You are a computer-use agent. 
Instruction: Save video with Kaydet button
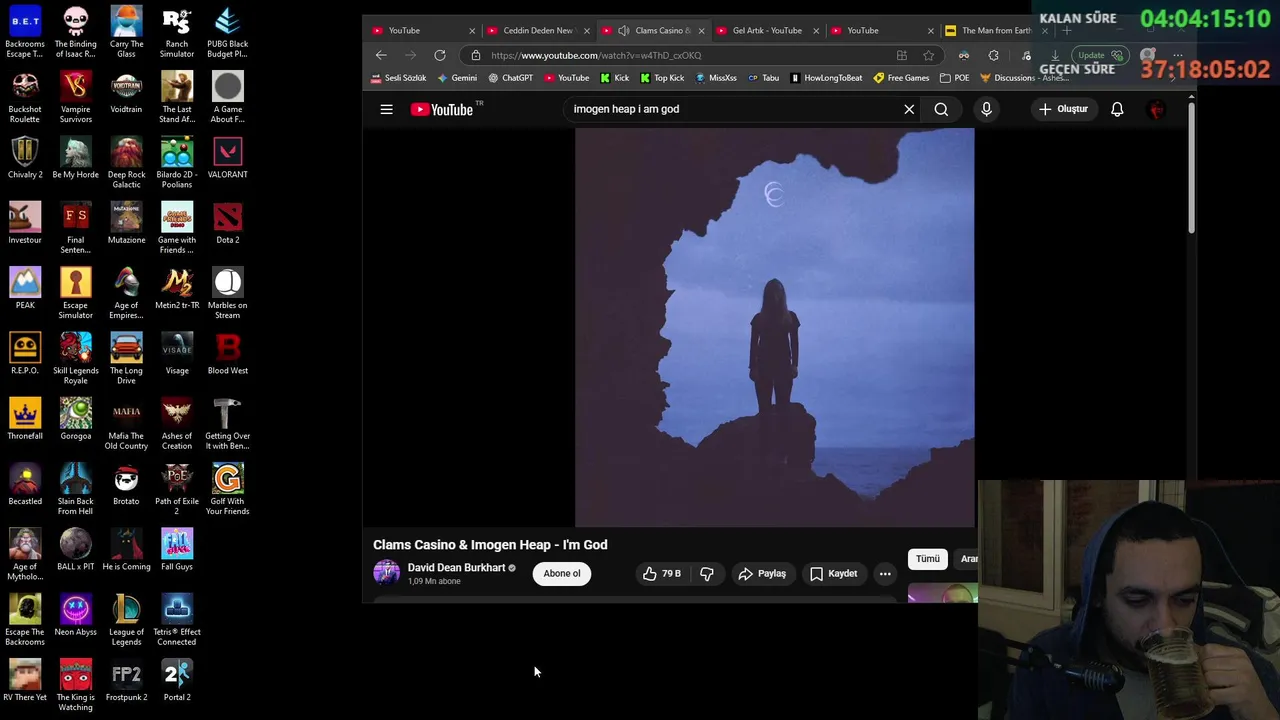[x=834, y=574]
